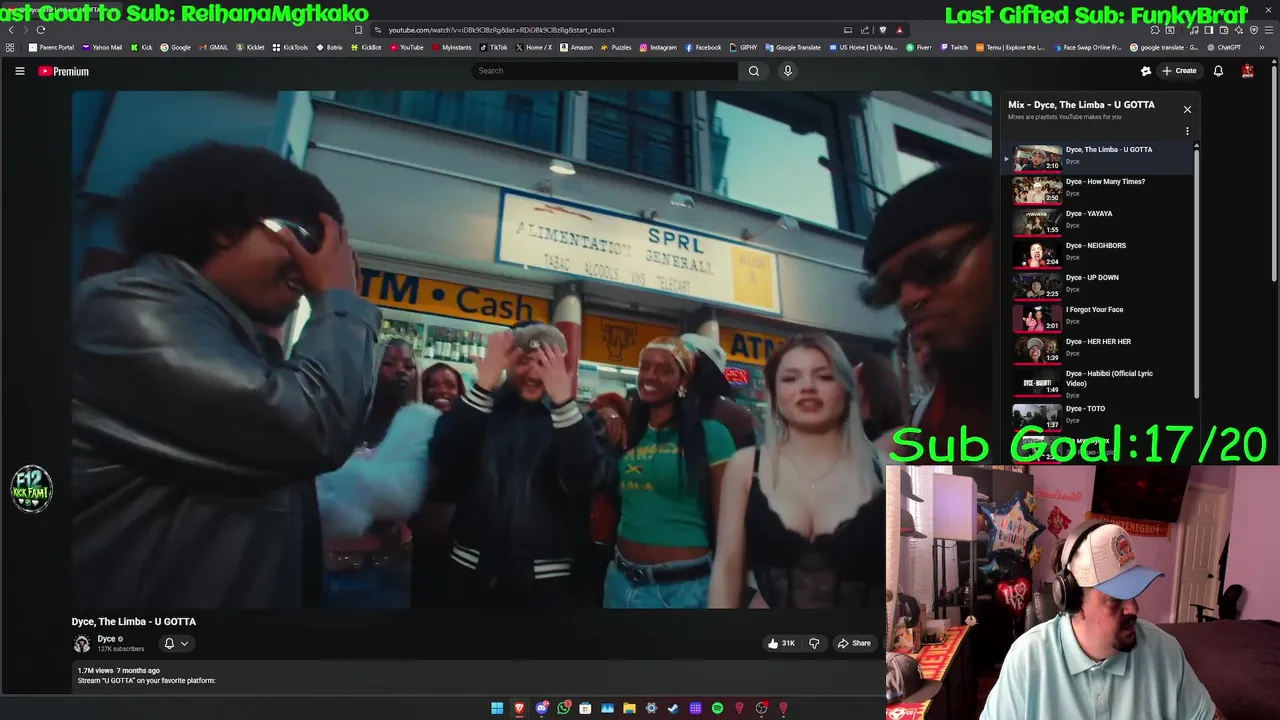
Task: Open Settings gear from the taskbar
Action: click(651, 708)
